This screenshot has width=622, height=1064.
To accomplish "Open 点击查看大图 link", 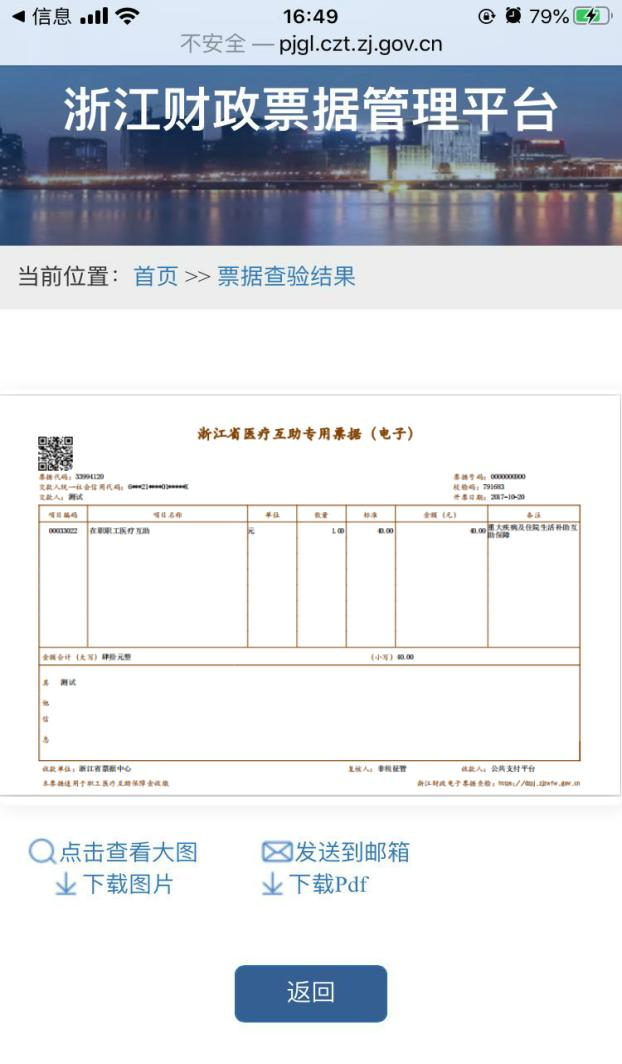I will coord(128,852).
